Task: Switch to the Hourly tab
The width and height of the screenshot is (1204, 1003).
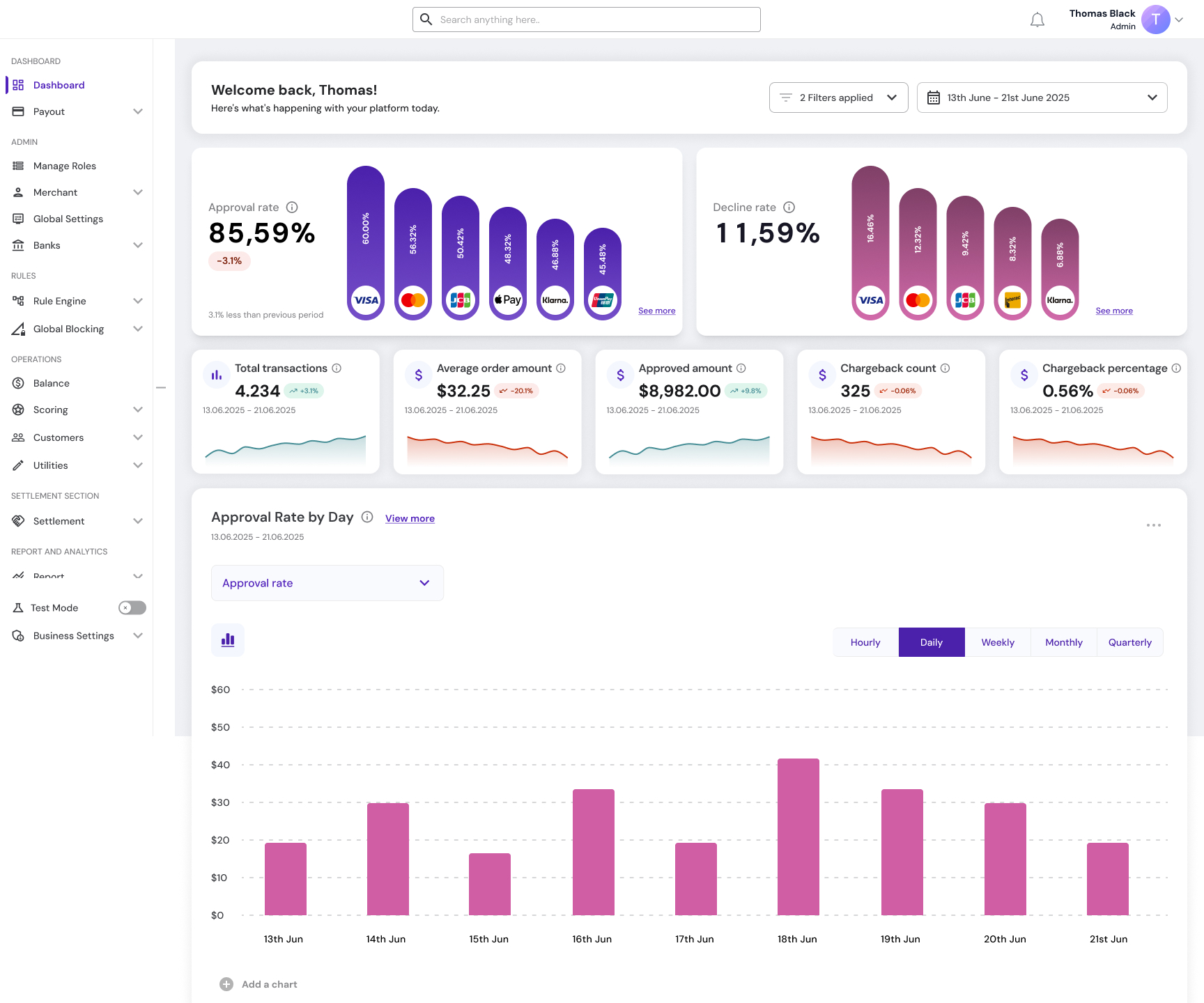Action: click(865, 642)
